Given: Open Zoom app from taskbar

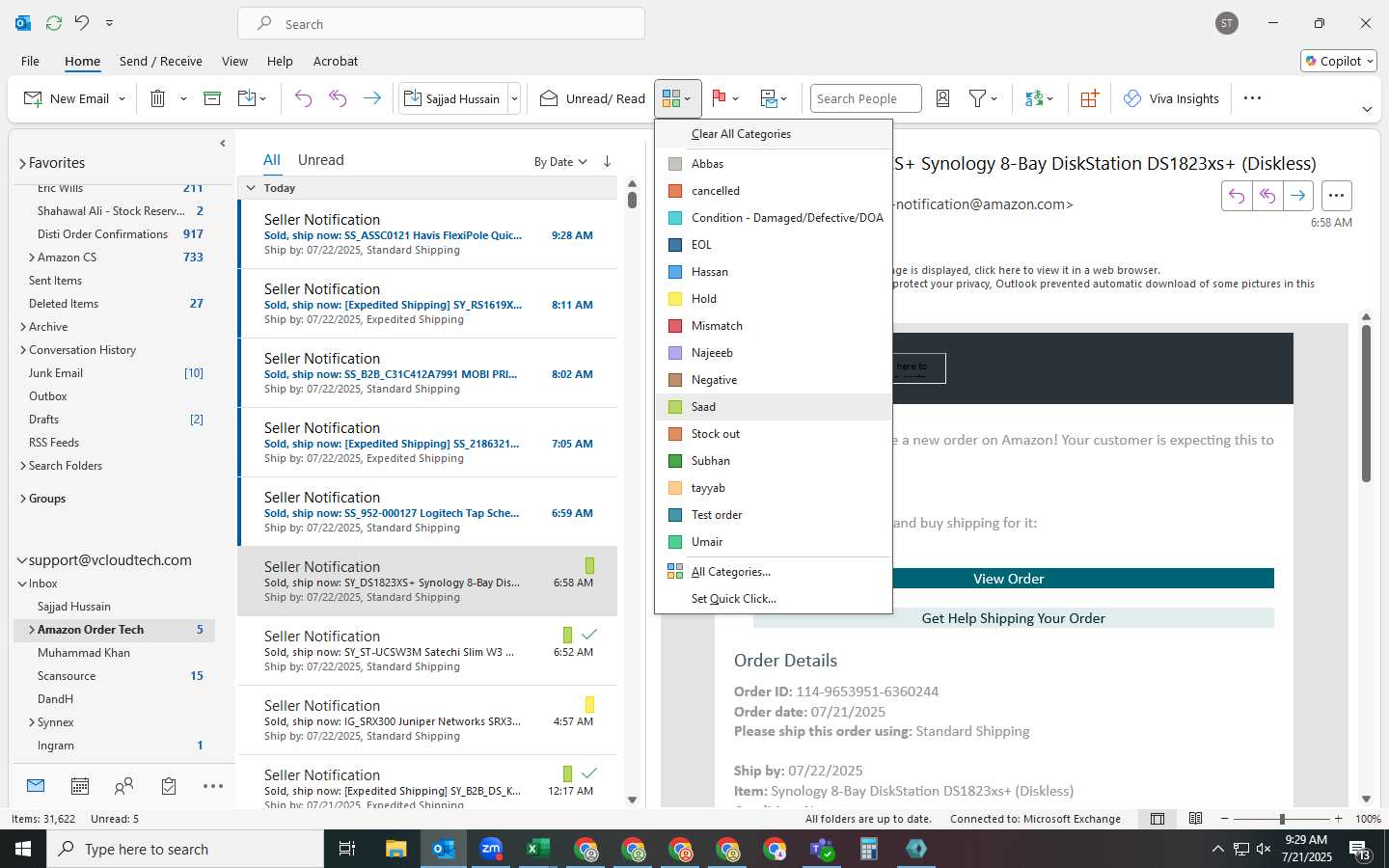Looking at the screenshot, I should point(491,849).
